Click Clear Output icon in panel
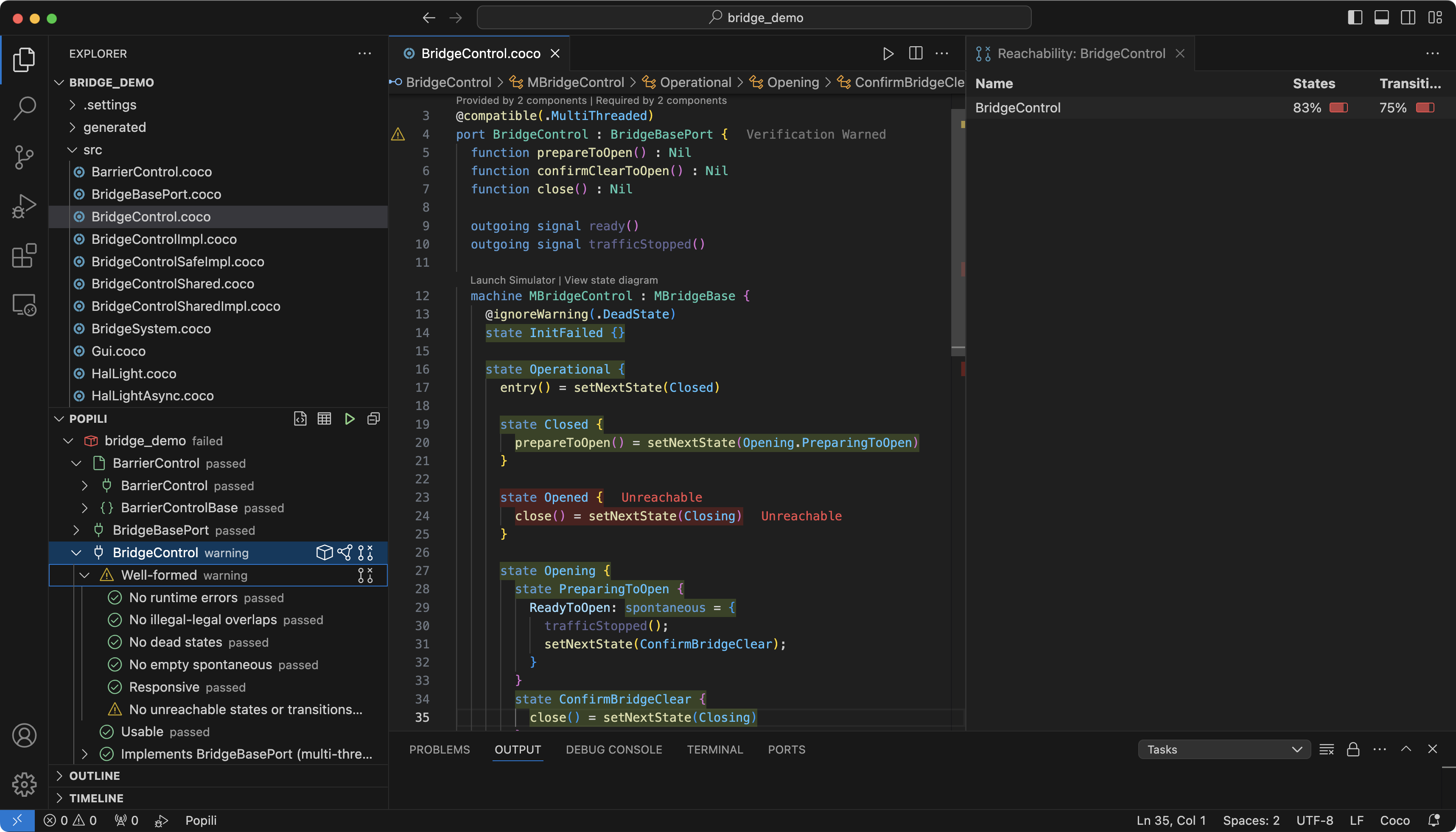The width and height of the screenshot is (1456, 832). click(x=1326, y=749)
